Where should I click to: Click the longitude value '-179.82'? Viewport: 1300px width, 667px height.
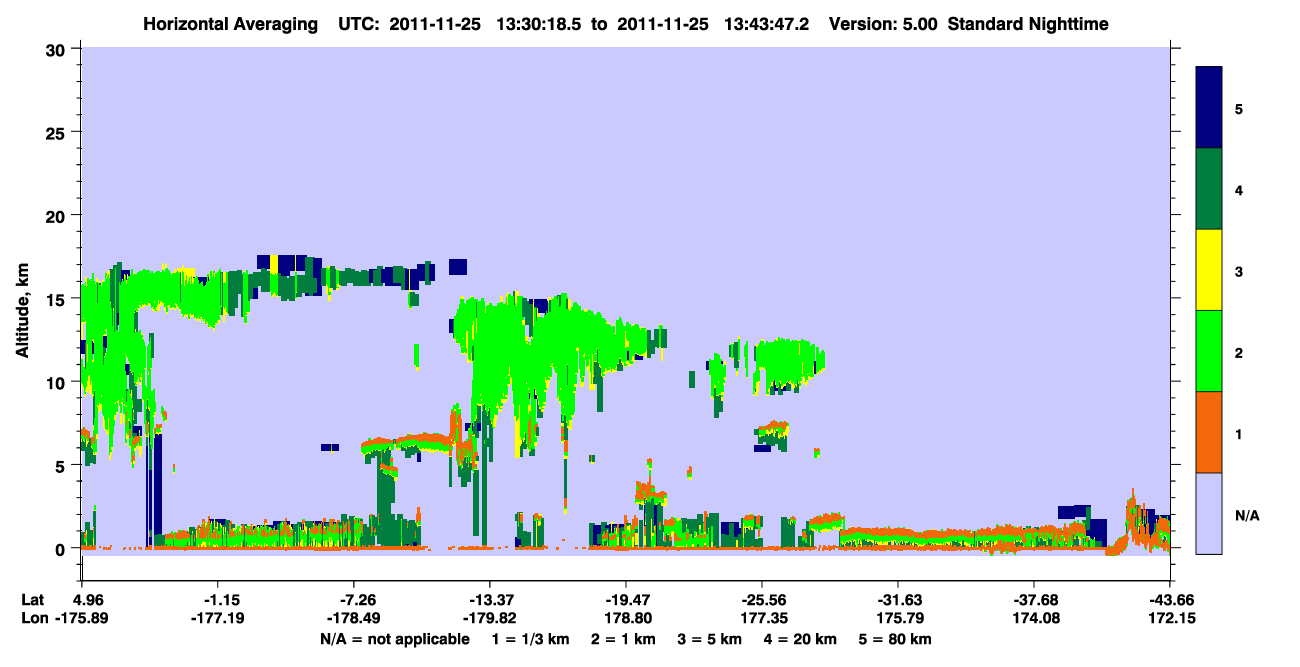pos(489,619)
